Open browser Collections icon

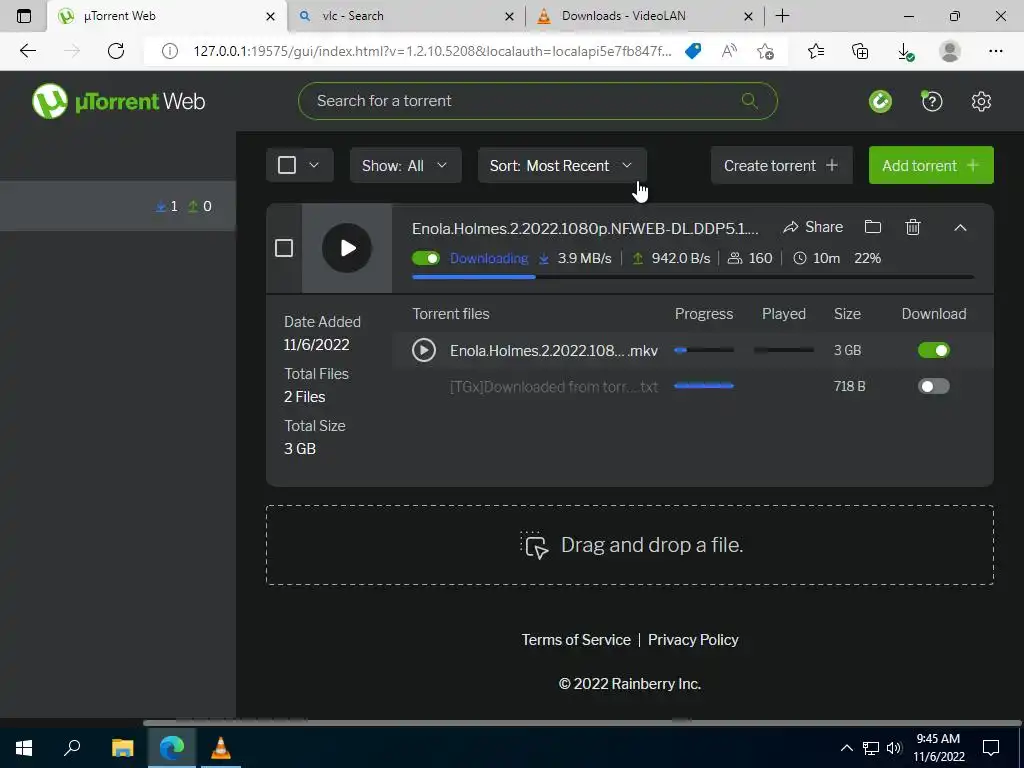(x=860, y=51)
